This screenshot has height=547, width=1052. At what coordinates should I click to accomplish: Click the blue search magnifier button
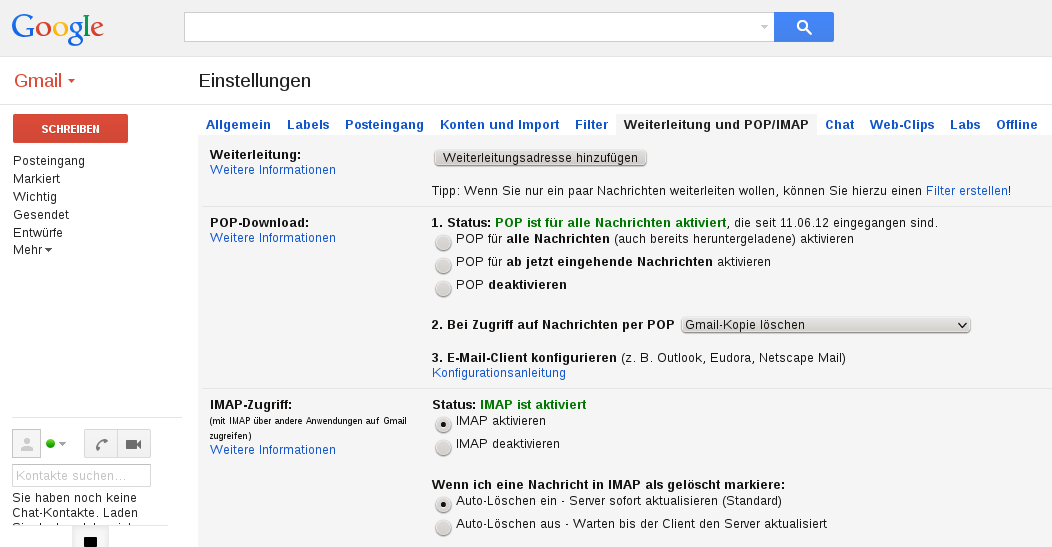[804, 27]
